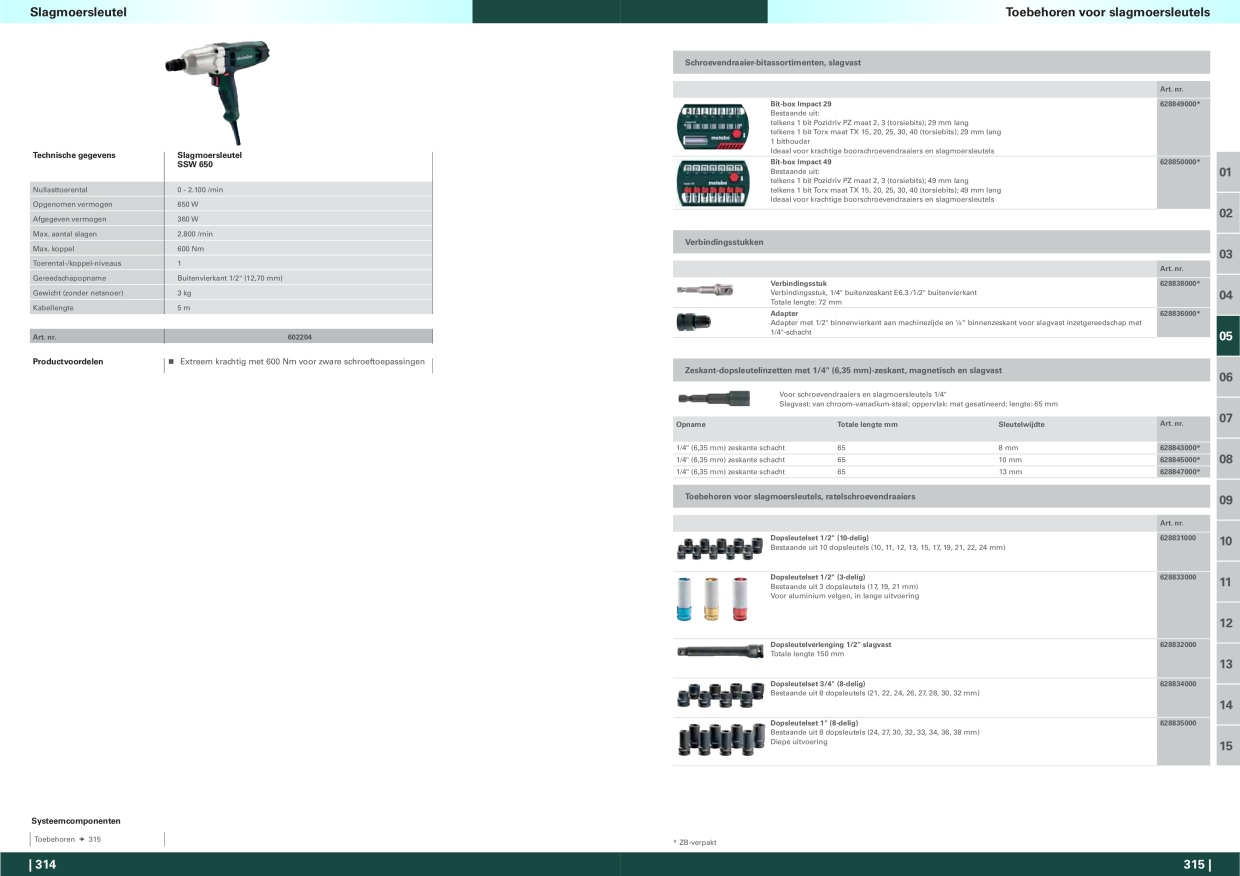
Task: Click the Verbindingsstuk connector image
Action: (704, 290)
